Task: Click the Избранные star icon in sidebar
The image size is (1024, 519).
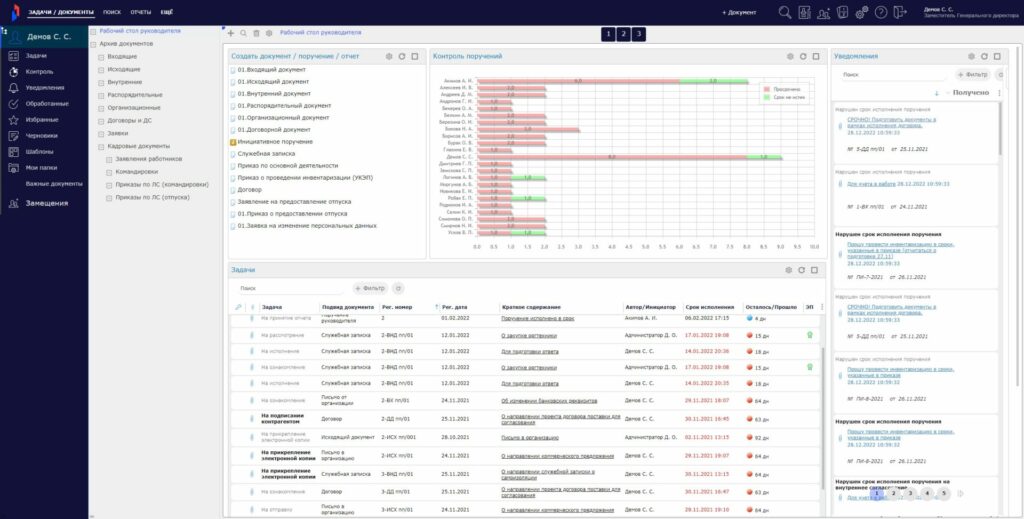Action: (14, 119)
